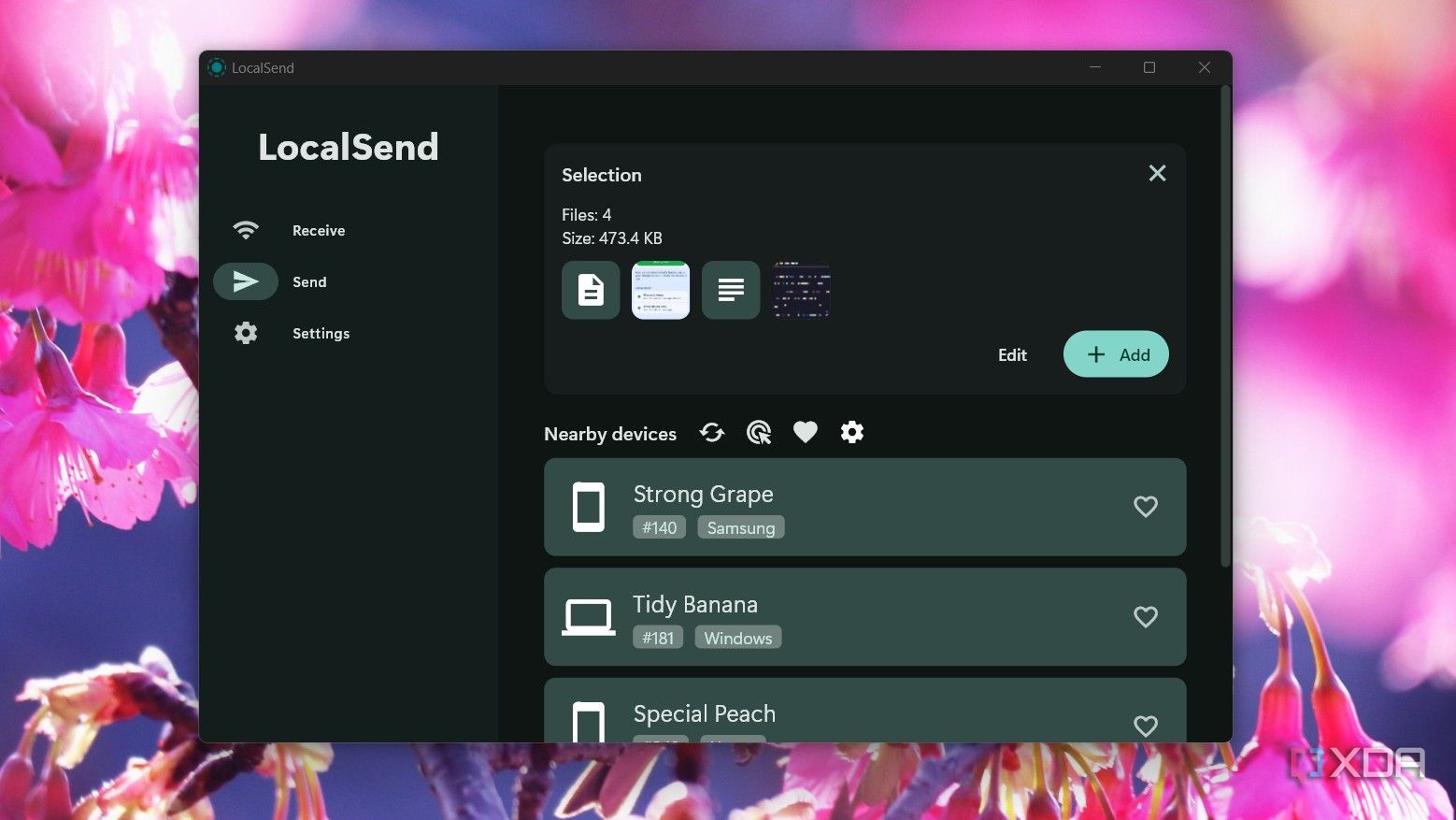Maximize the LocalSend window
Screen dimensions: 1456x820
(1149, 67)
